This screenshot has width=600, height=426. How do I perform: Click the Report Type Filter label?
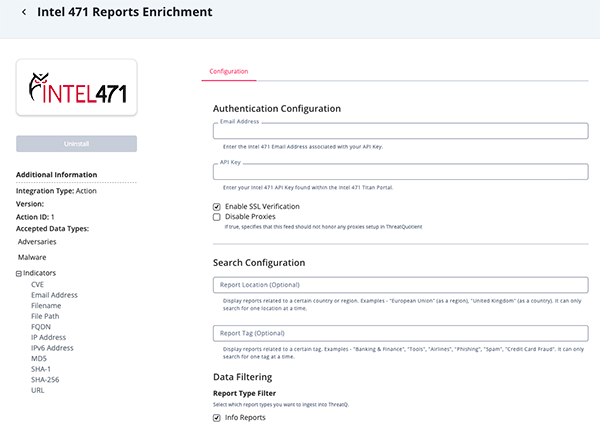point(245,393)
